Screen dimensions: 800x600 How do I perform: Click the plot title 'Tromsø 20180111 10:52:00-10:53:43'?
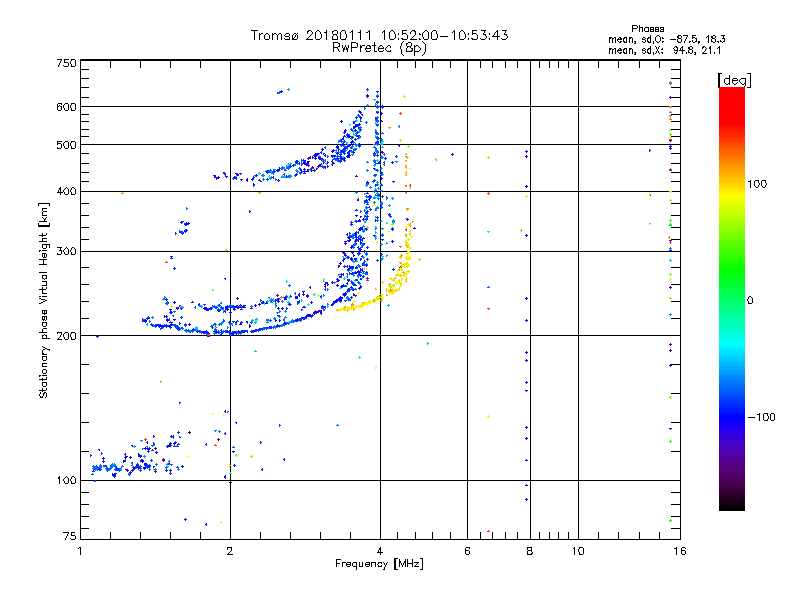pyautogui.click(x=379, y=35)
